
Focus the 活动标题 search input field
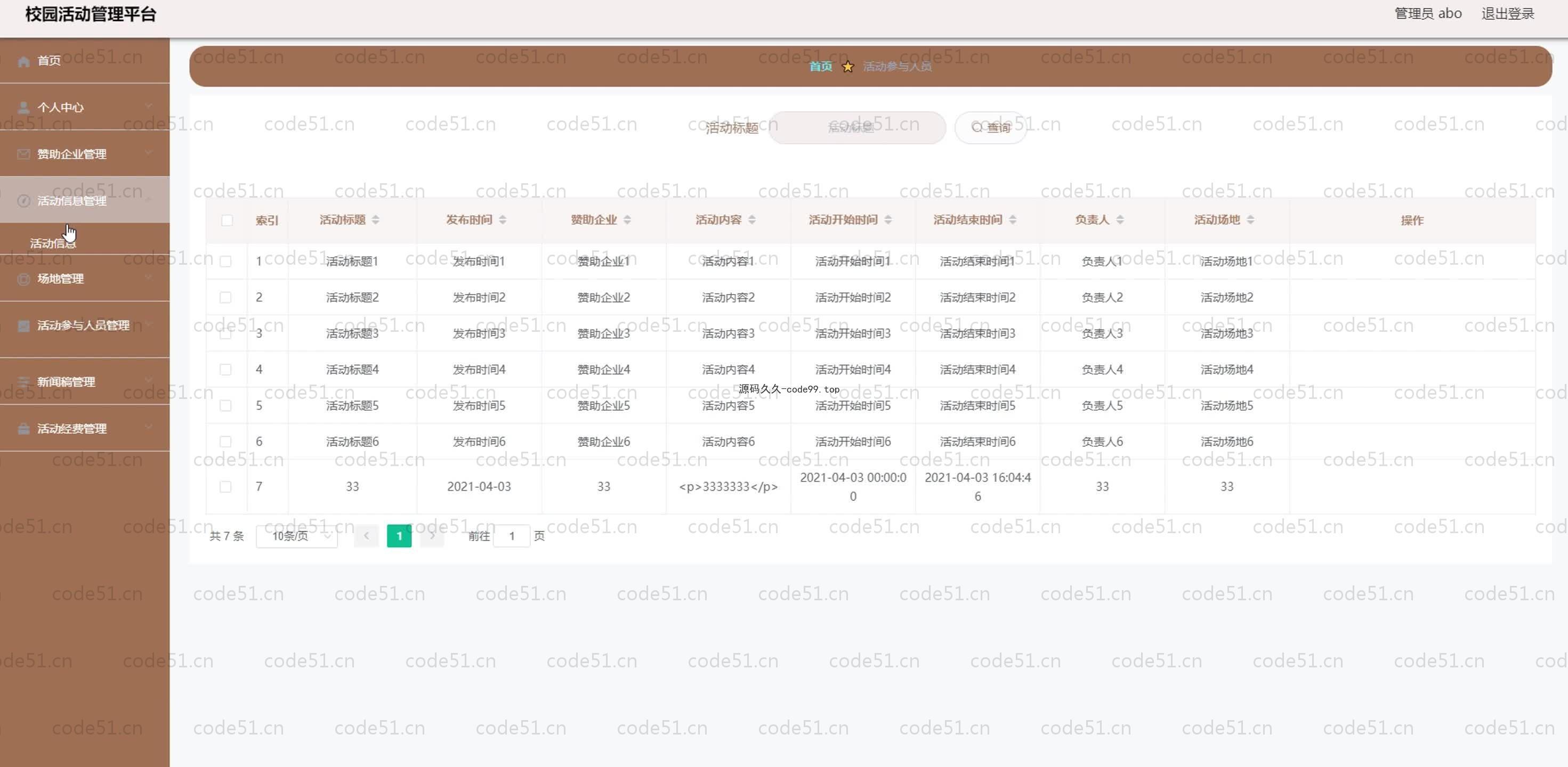(x=858, y=128)
